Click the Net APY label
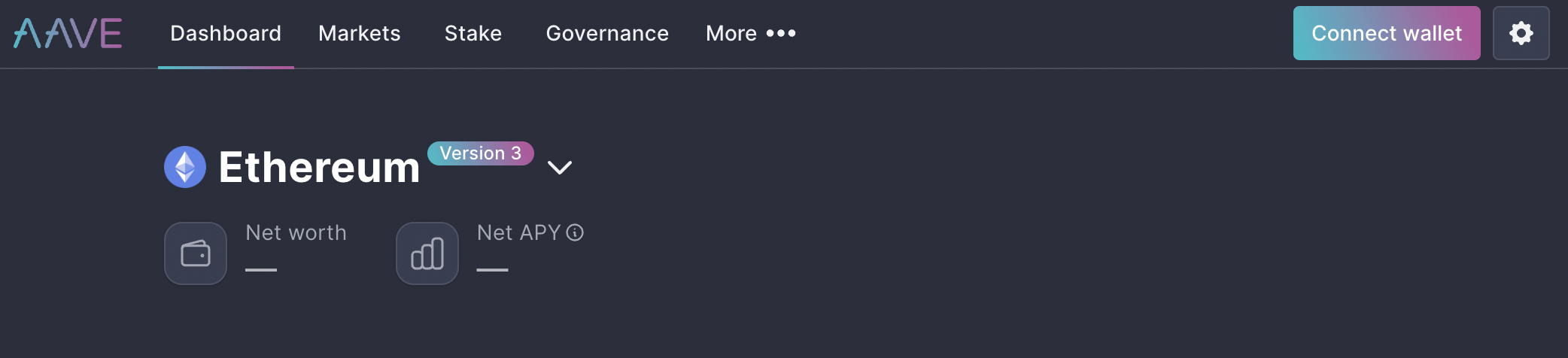 519,232
